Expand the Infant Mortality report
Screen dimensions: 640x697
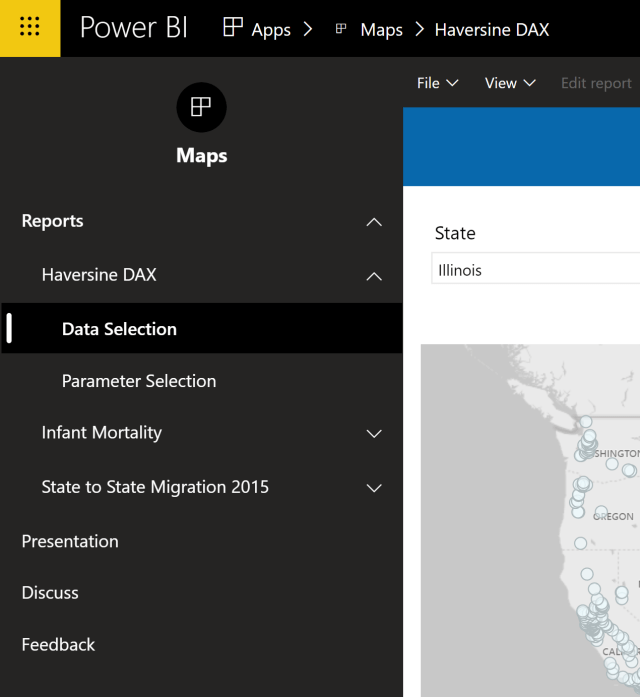tap(374, 433)
